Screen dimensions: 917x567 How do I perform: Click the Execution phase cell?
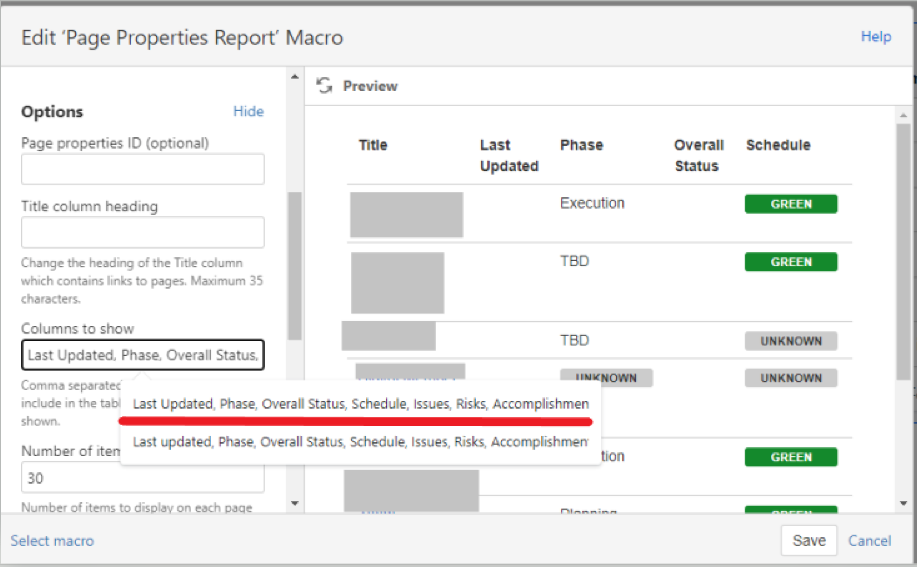pos(592,203)
